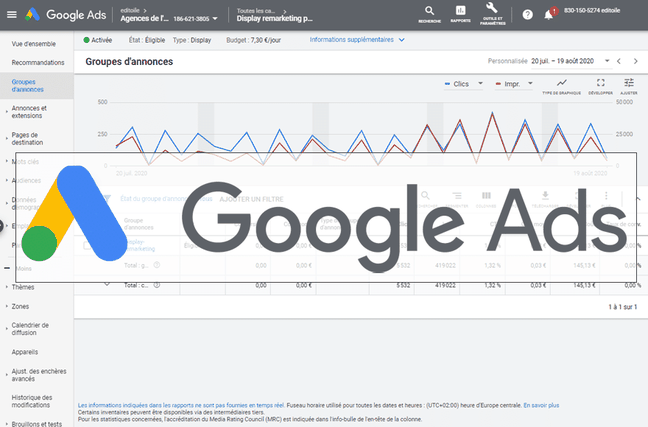This screenshot has height=427, width=648.
Task: Click the Télécharger download icon
Action: click(545, 198)
